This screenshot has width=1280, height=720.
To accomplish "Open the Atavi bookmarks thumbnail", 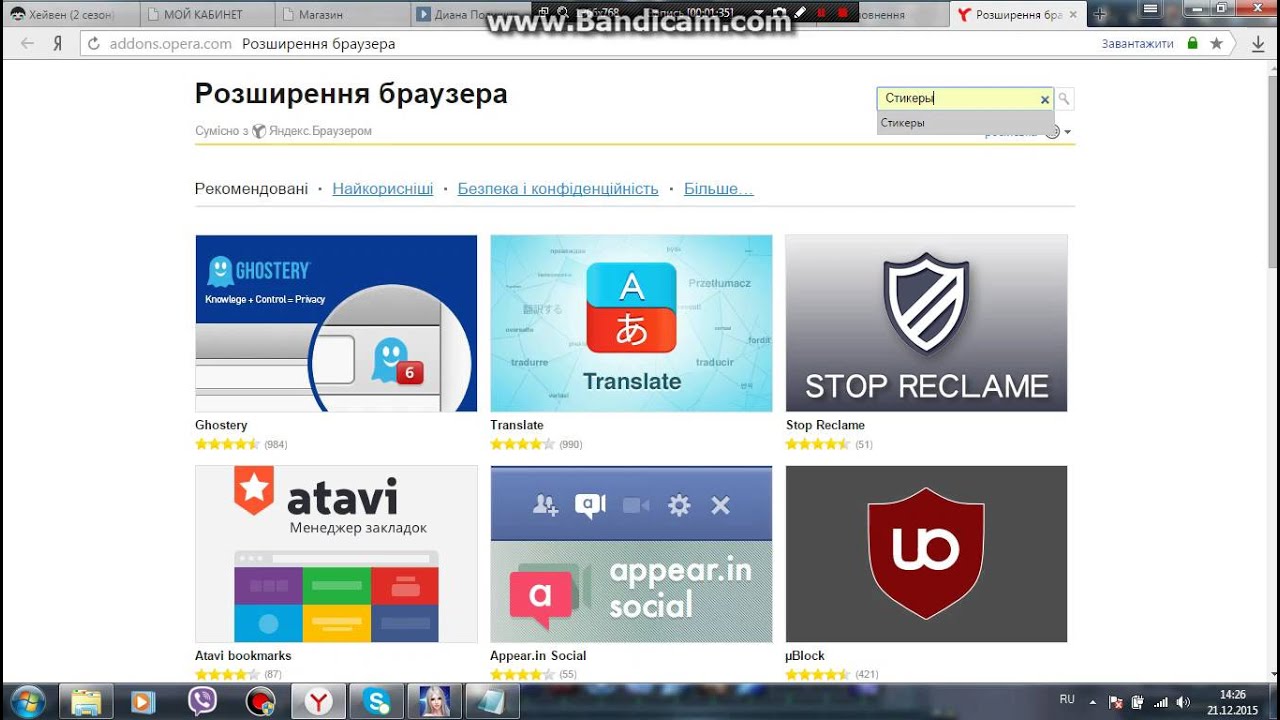I will (336, 554).
